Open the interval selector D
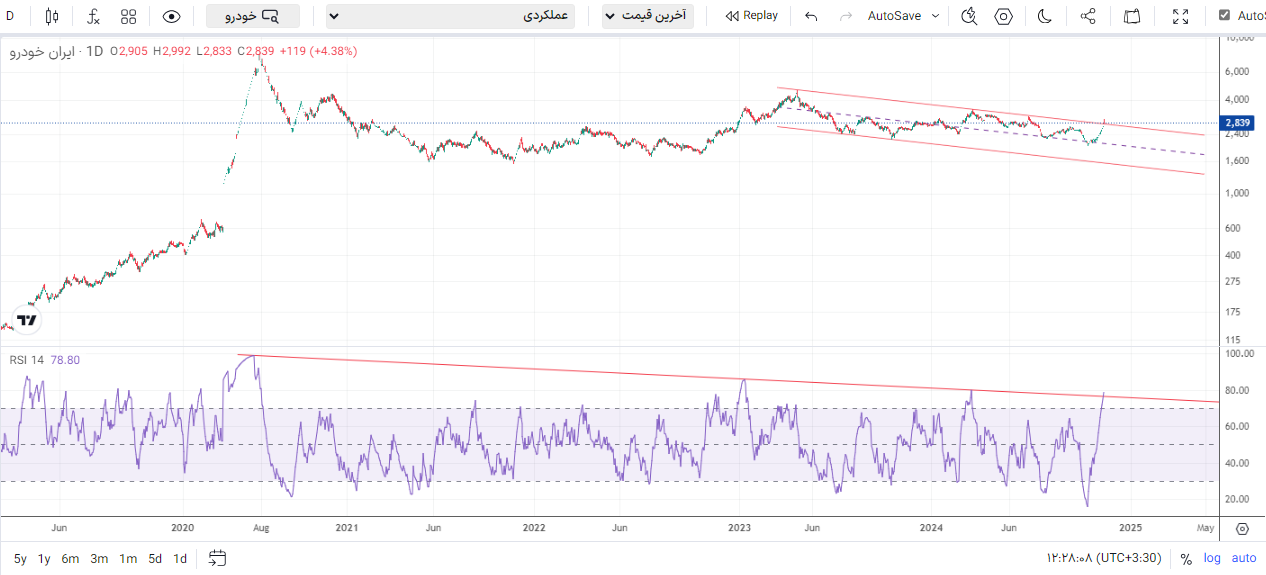Screen dimensions: 1266x575 point(10,16)
